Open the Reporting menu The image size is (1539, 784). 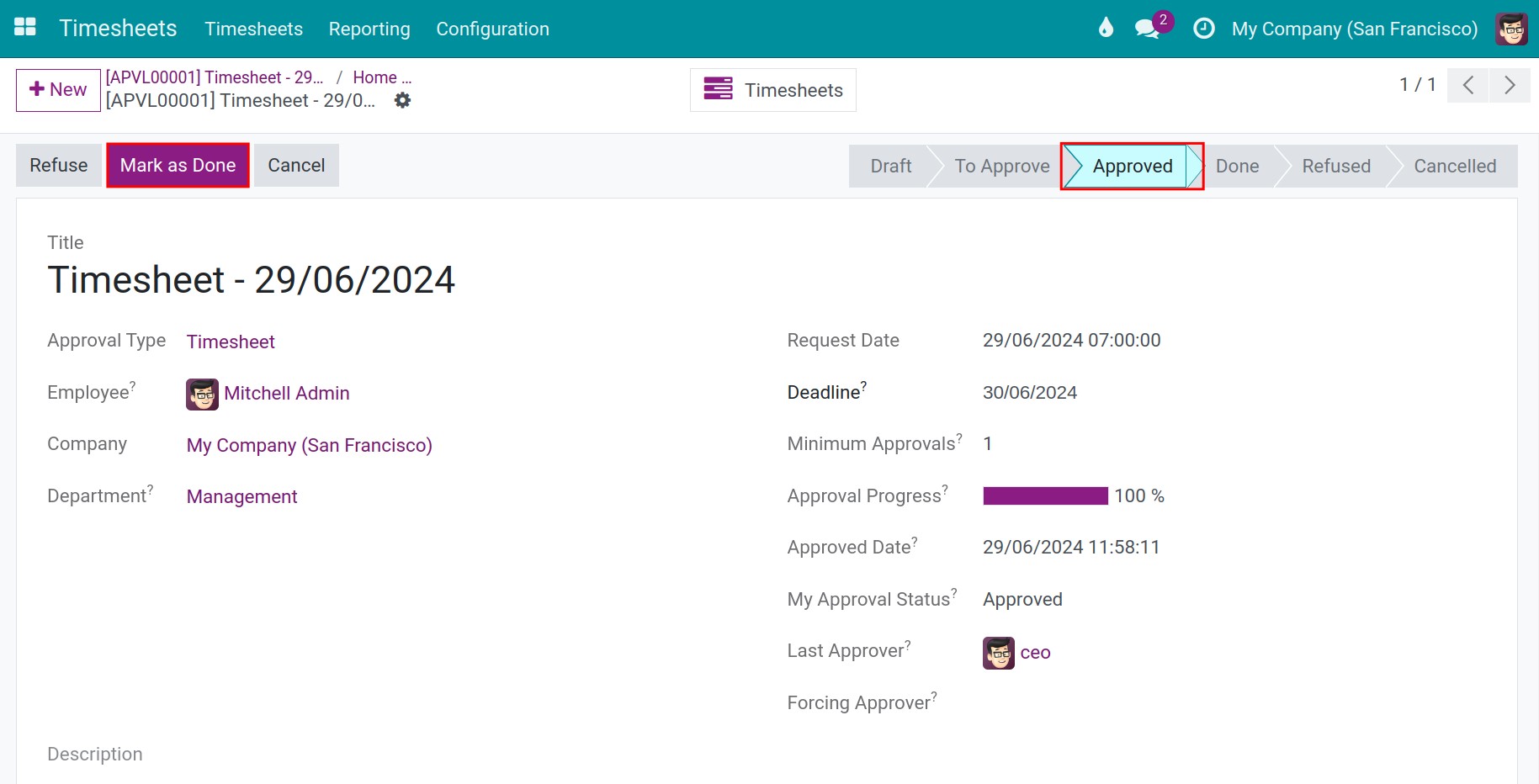click(369, 29)
